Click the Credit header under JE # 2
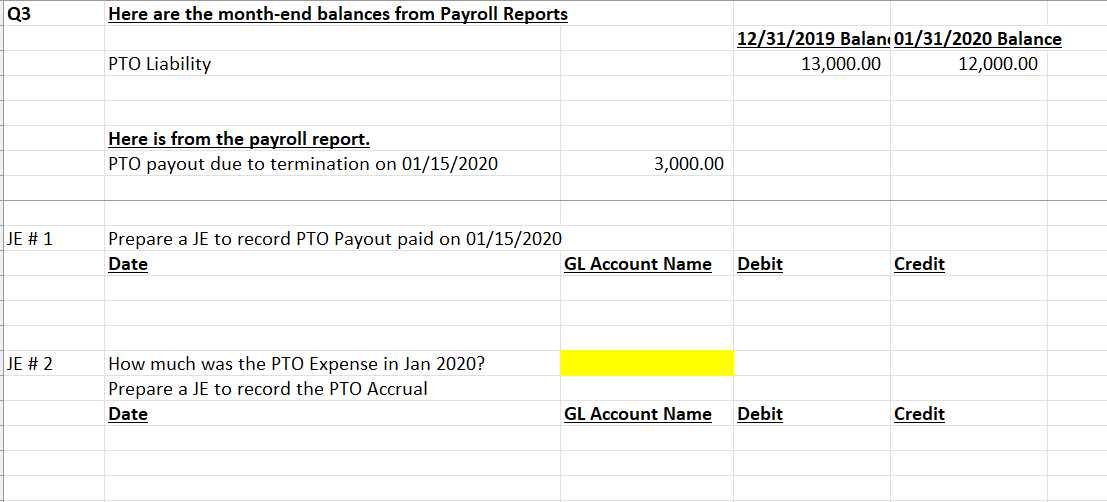Viewport: 1107px width, 502px height. tap(919, 414)
